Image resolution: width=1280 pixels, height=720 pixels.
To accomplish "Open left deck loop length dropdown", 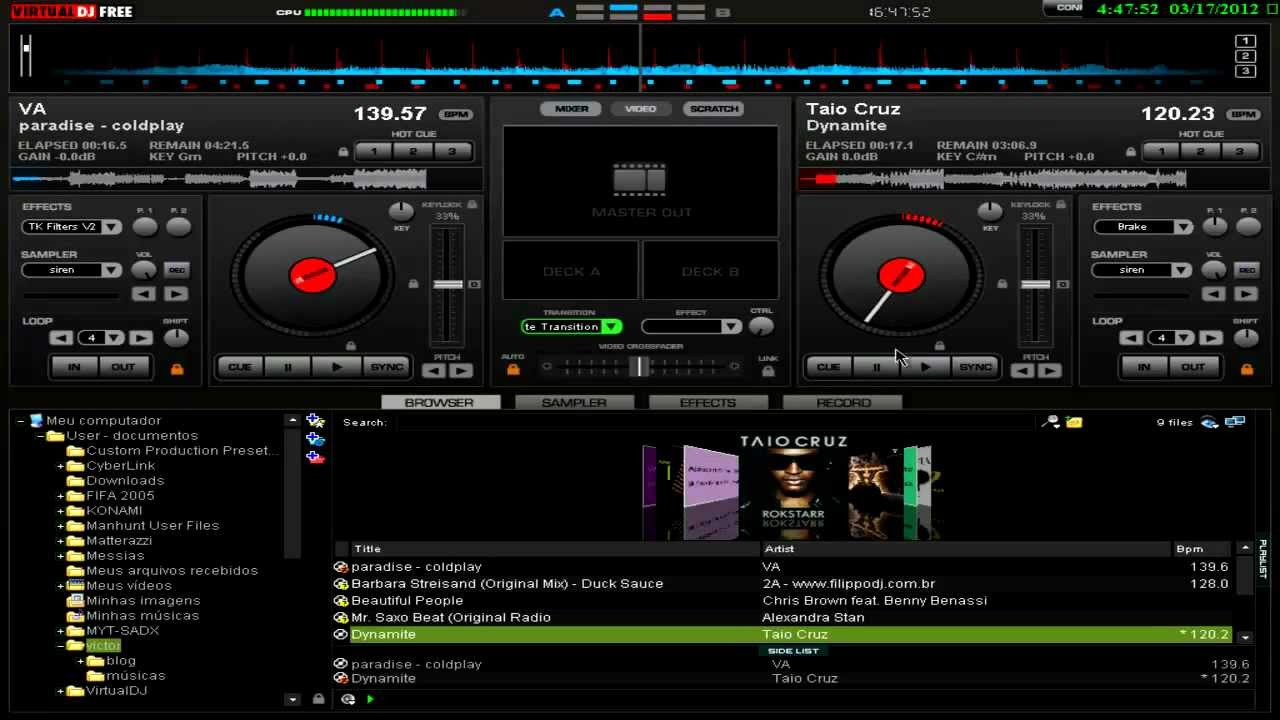I will tap(115, 338).
